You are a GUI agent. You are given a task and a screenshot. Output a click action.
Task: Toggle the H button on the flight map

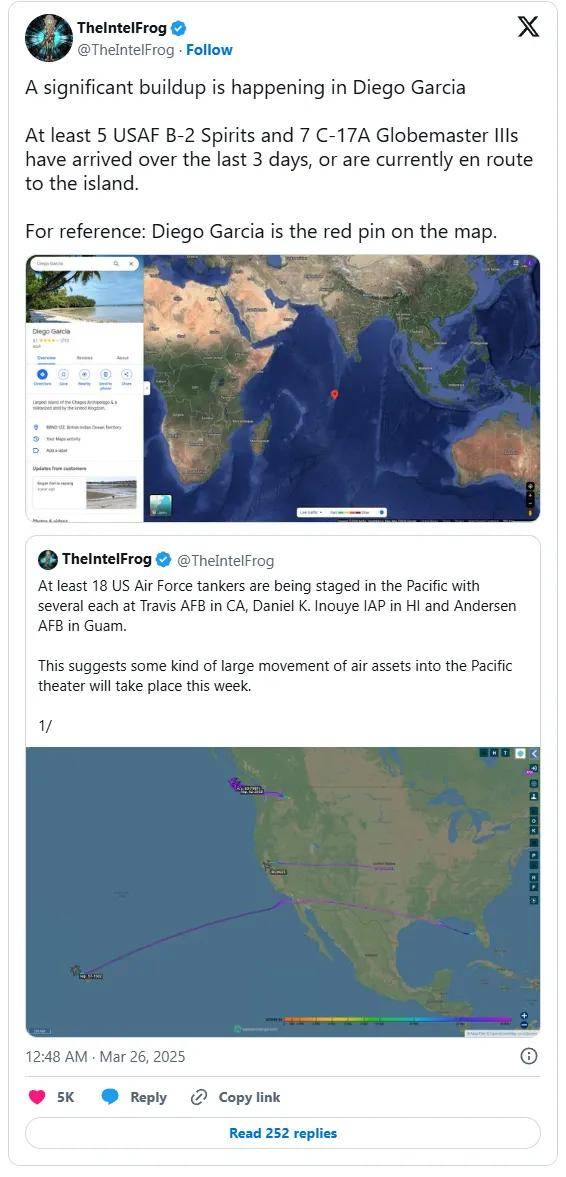(x=495, y=753)
